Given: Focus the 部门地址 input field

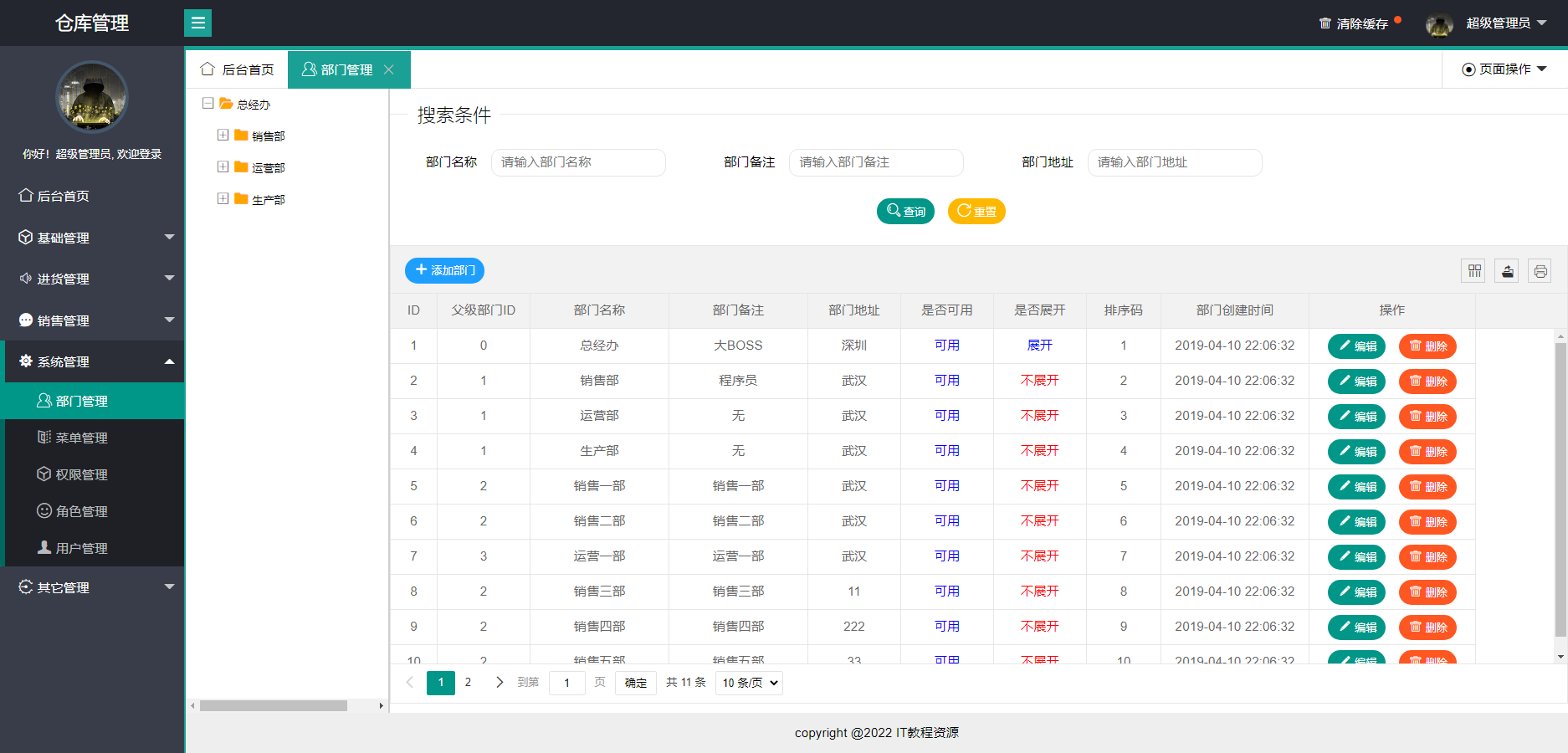Looking at the screenshot, I should (x=1175, y=162).
